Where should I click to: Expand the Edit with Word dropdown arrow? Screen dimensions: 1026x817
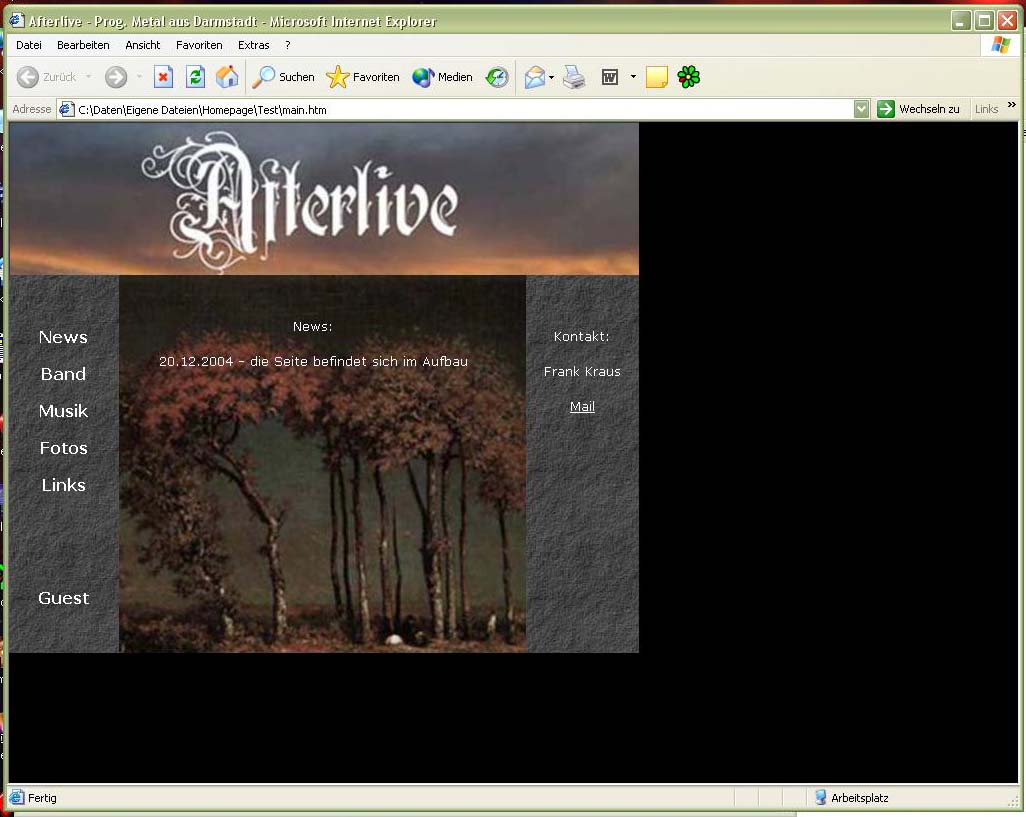coord(633,78)
